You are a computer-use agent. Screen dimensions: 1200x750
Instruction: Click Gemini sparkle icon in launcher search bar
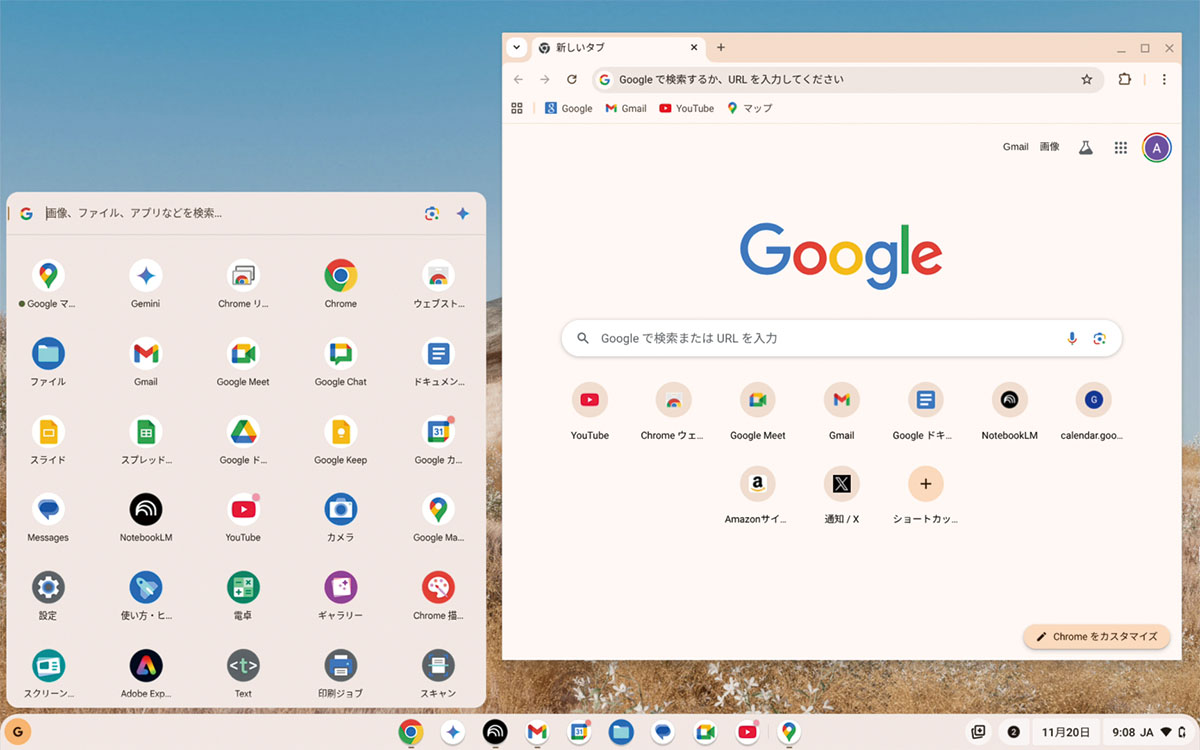pos(463,213)
